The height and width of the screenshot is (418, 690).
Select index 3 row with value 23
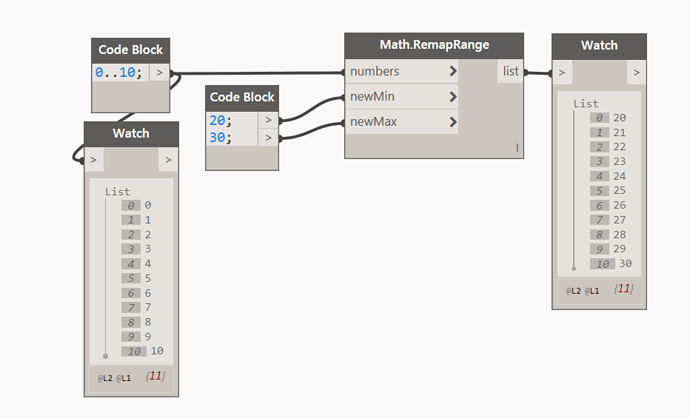pyautogui.click(x=608, y=161)
